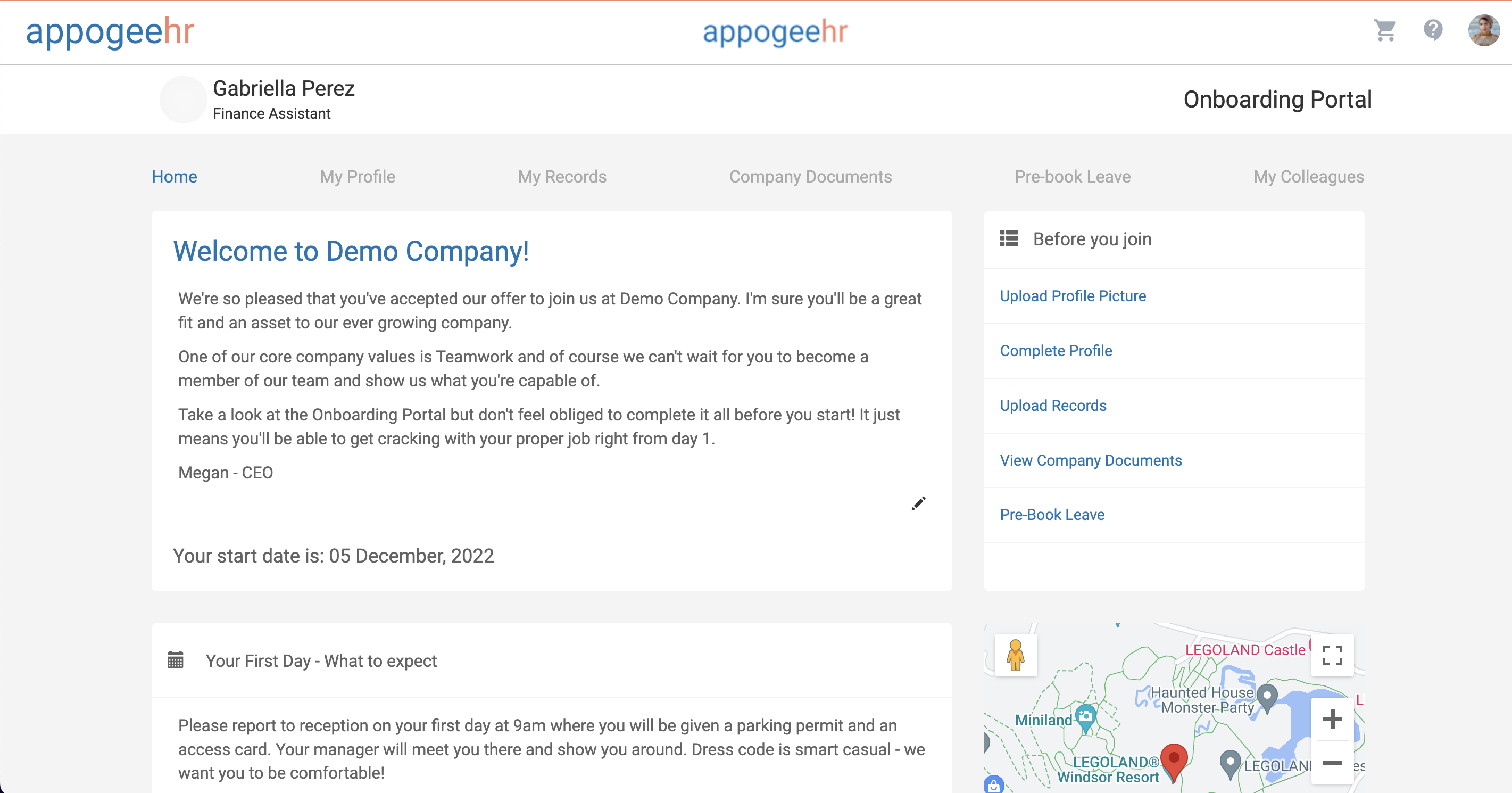The height and width of the screenshot is (793, 1512).
Task: Open the My Records tab
Action: click(562, 177)
